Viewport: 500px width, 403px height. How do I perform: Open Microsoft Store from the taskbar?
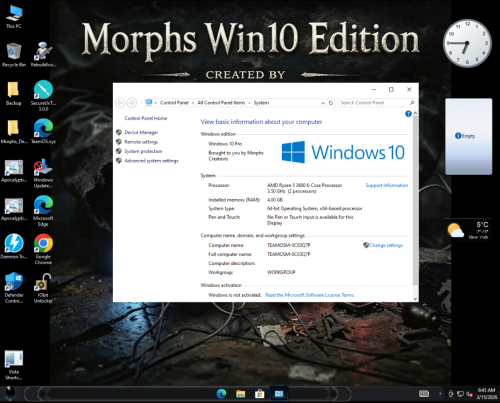tap(259, 394)
